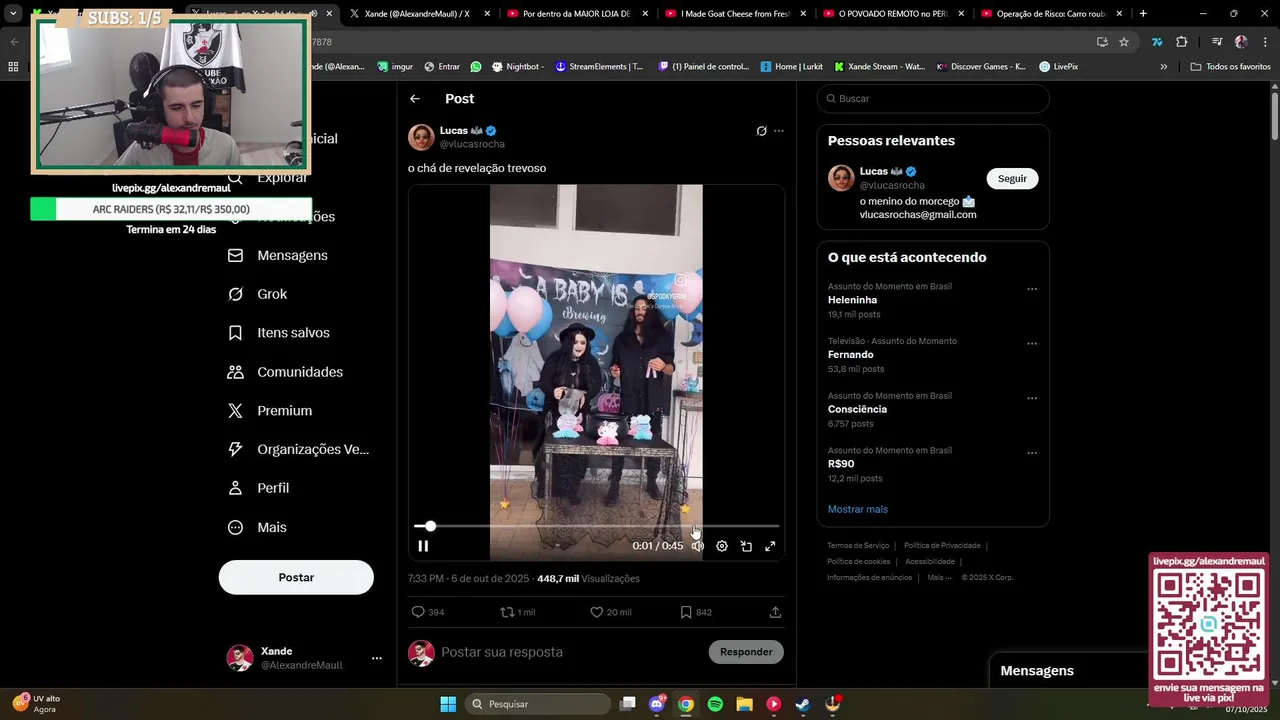Screen dimensions: 1280x720
Task: Click the Responder button
Action: click(x=746, y=652)
